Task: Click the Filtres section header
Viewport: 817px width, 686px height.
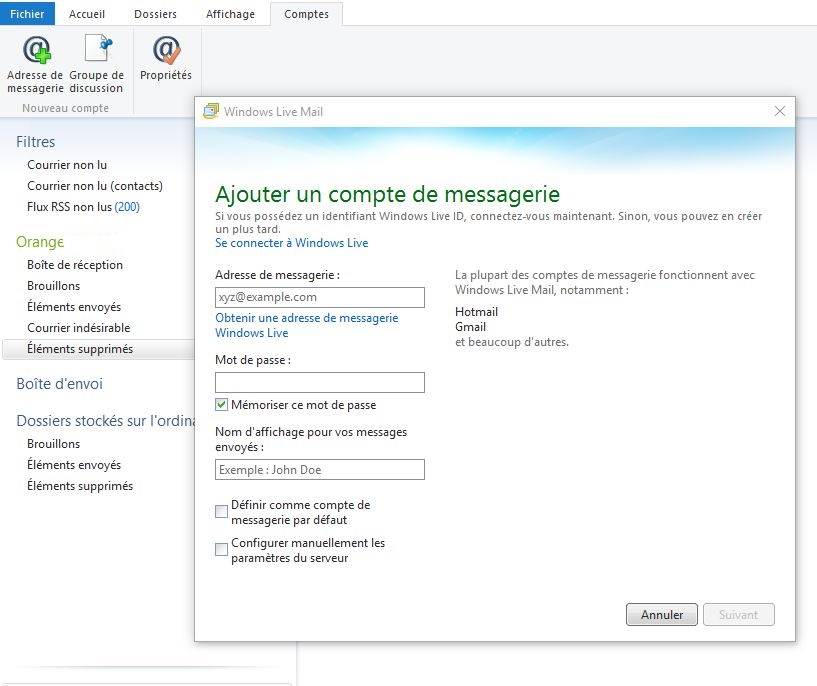Action: (35, 142)
